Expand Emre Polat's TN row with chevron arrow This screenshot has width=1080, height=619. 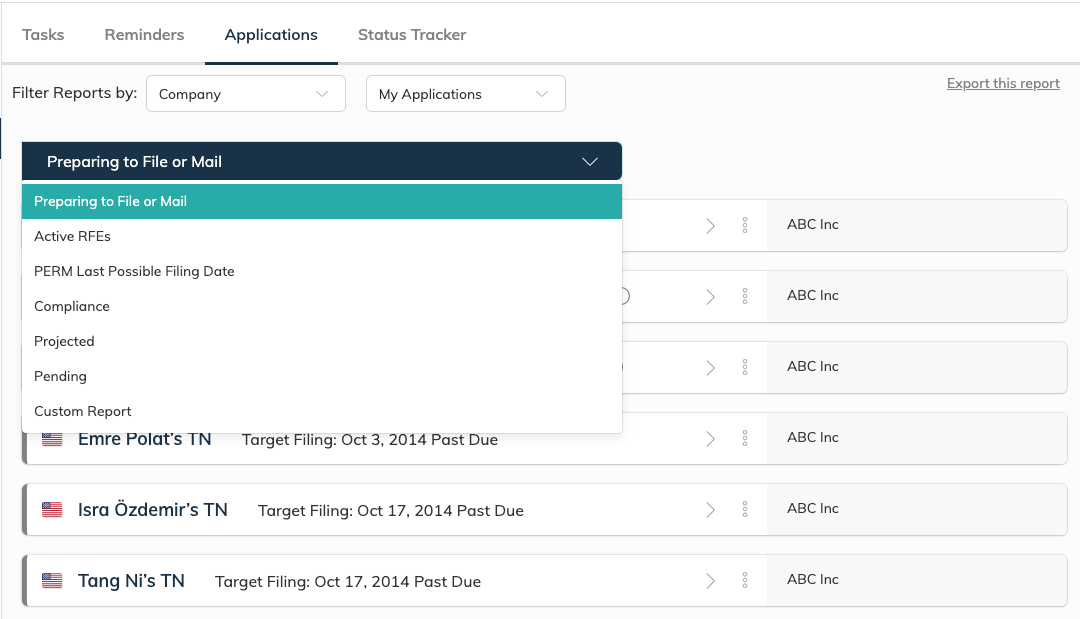(x=711, y=438)
